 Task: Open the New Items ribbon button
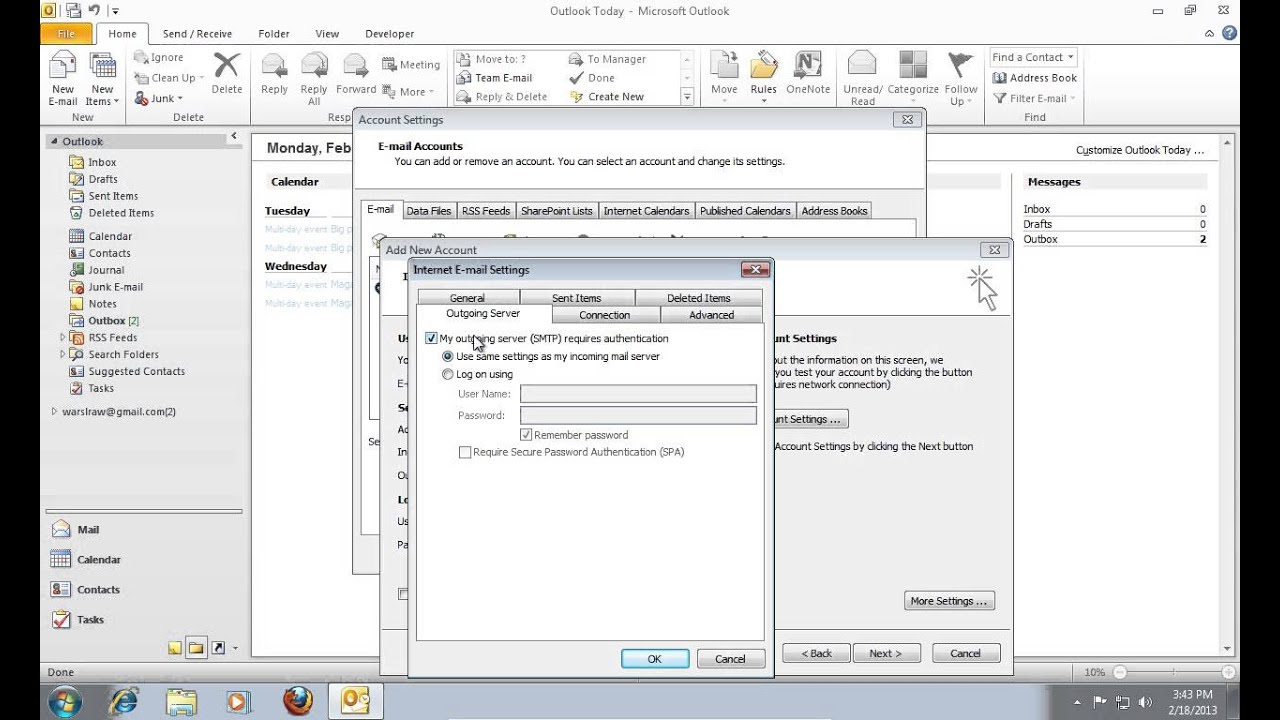tap(102, 79)
